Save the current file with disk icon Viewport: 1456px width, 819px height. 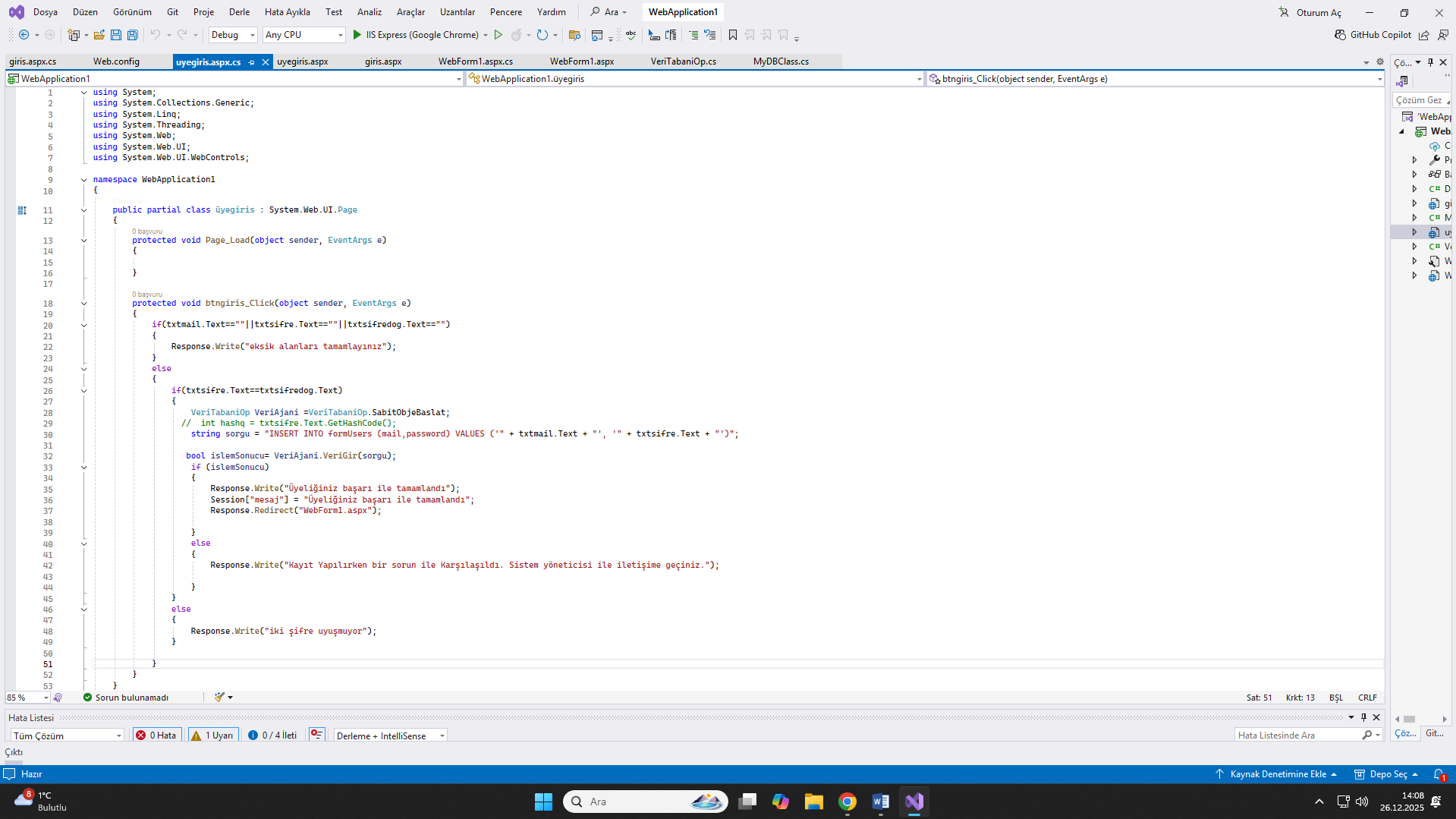pyautogui.click(x=116, y=35)
